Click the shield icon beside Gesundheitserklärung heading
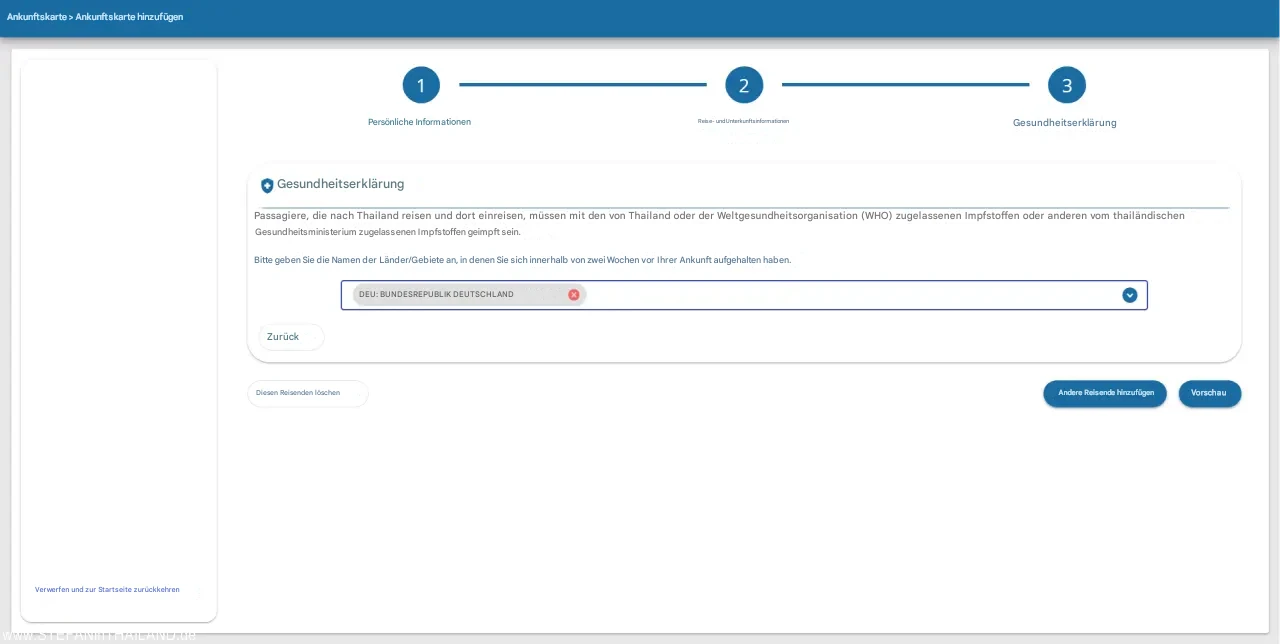Viewport: 1280px width, 644px height. pyautogui.click(x=267, y=185)
